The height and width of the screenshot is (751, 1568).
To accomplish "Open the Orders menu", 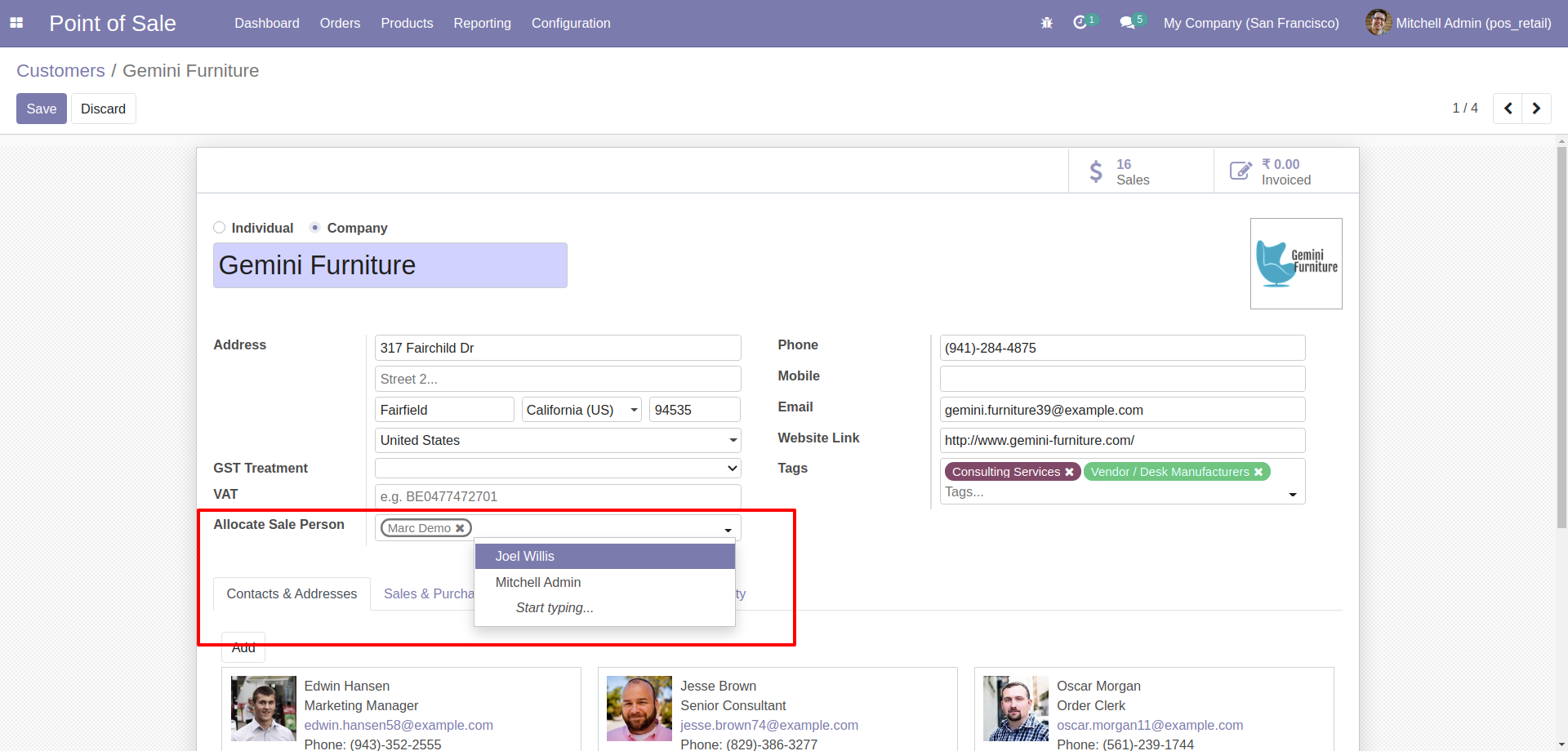I will point(340,23).
